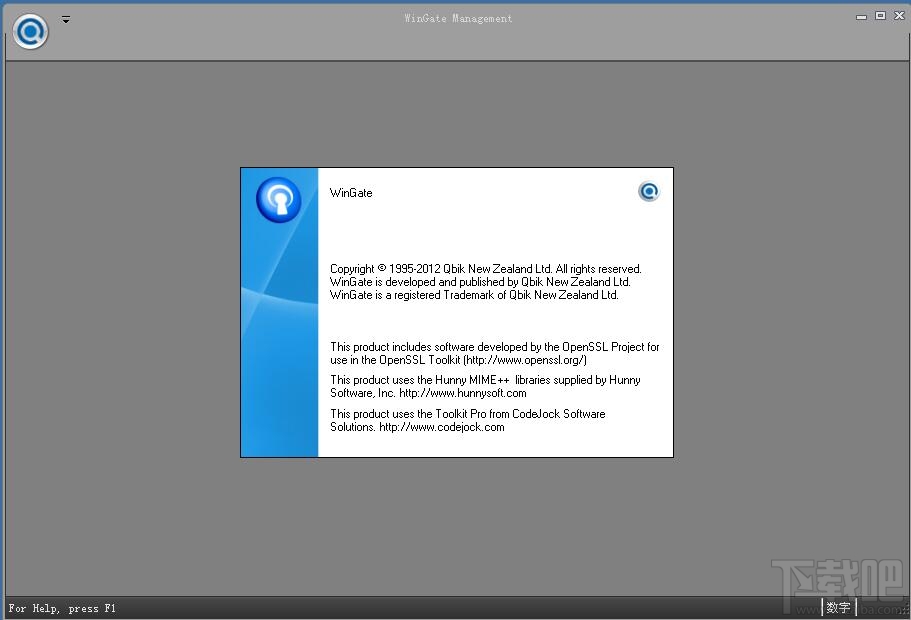Click the Copyright 1995-2012 Qbik line
The width and height of the screenshot is (911, 620).
point(486,268)
